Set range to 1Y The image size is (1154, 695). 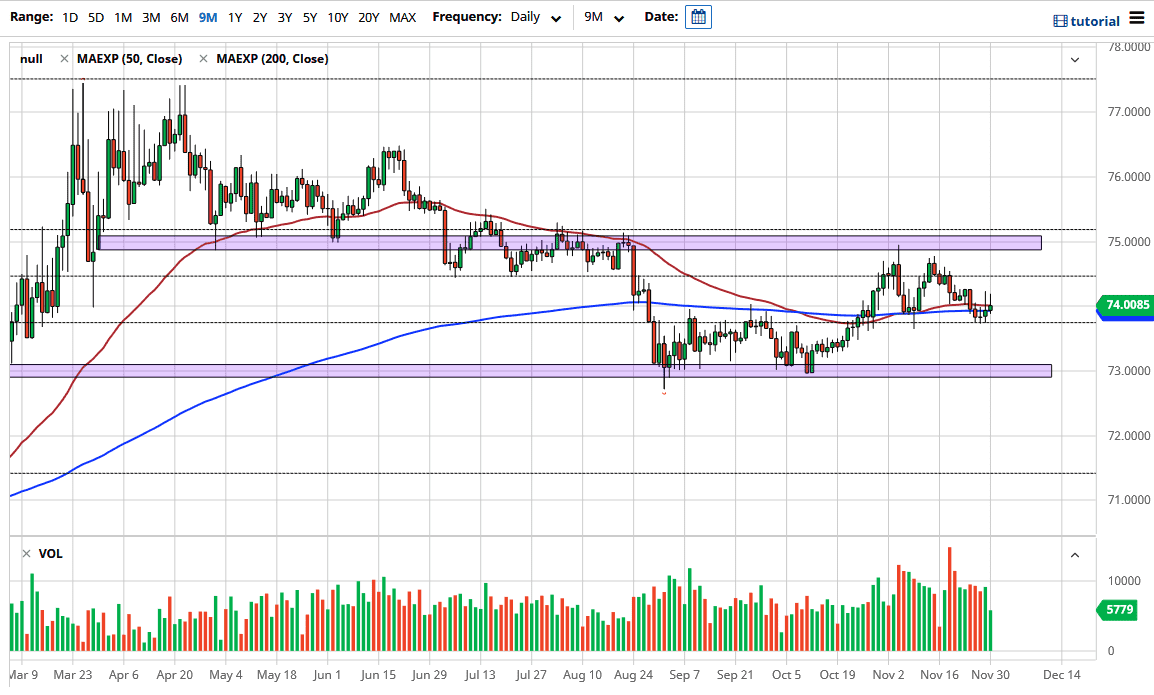pyautogui.click(x=235, y=17)
